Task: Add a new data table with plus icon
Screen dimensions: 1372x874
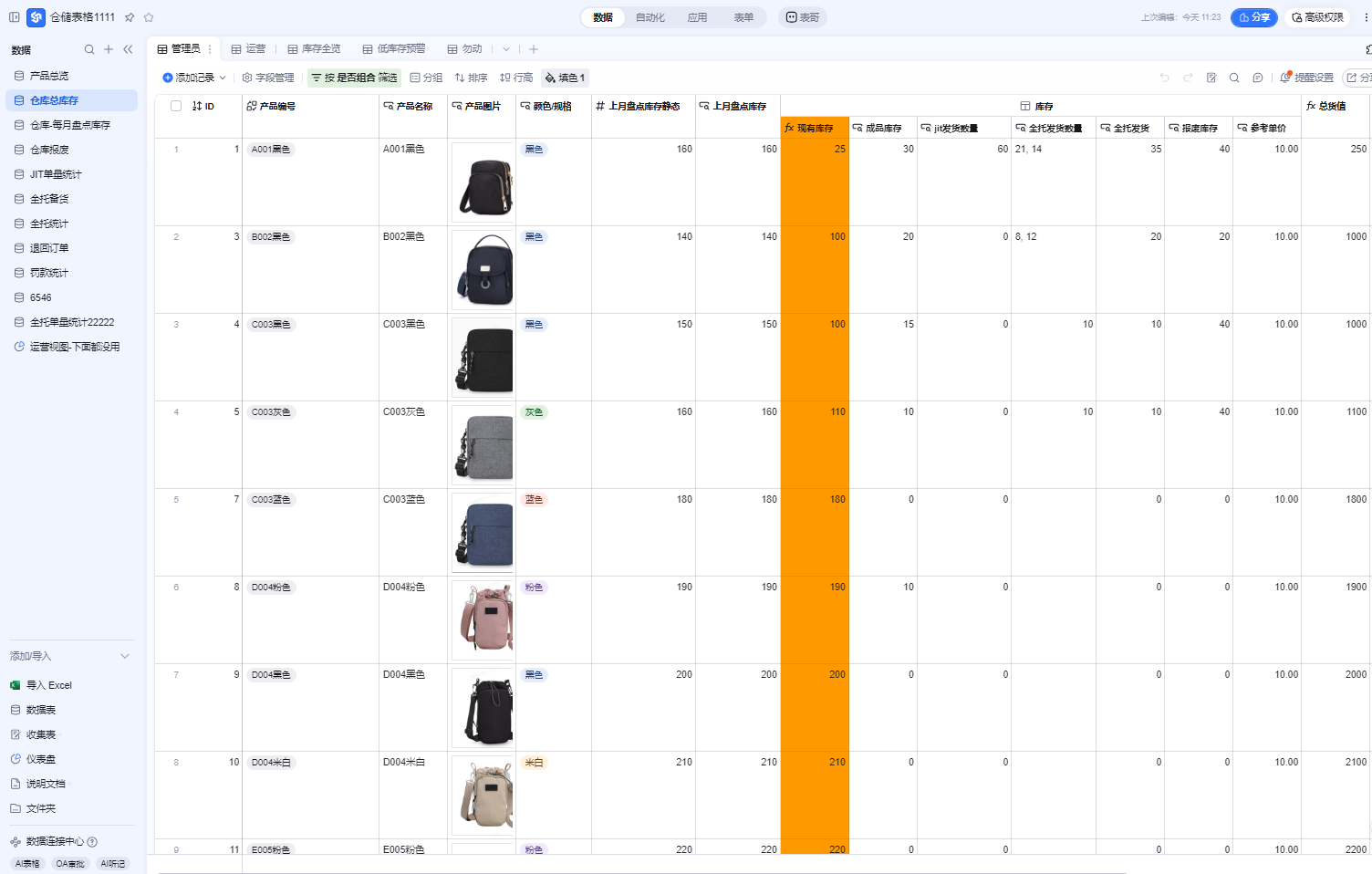Action: pos(109,49)
